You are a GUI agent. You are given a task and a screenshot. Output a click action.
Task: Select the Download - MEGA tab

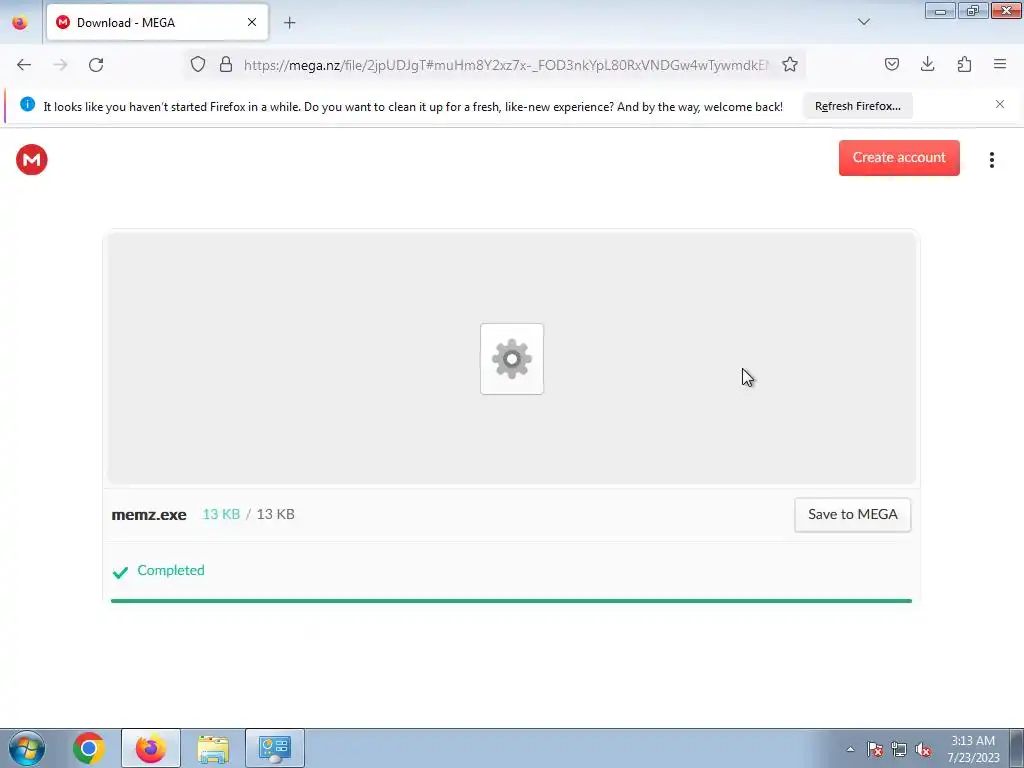click(157, 22)
